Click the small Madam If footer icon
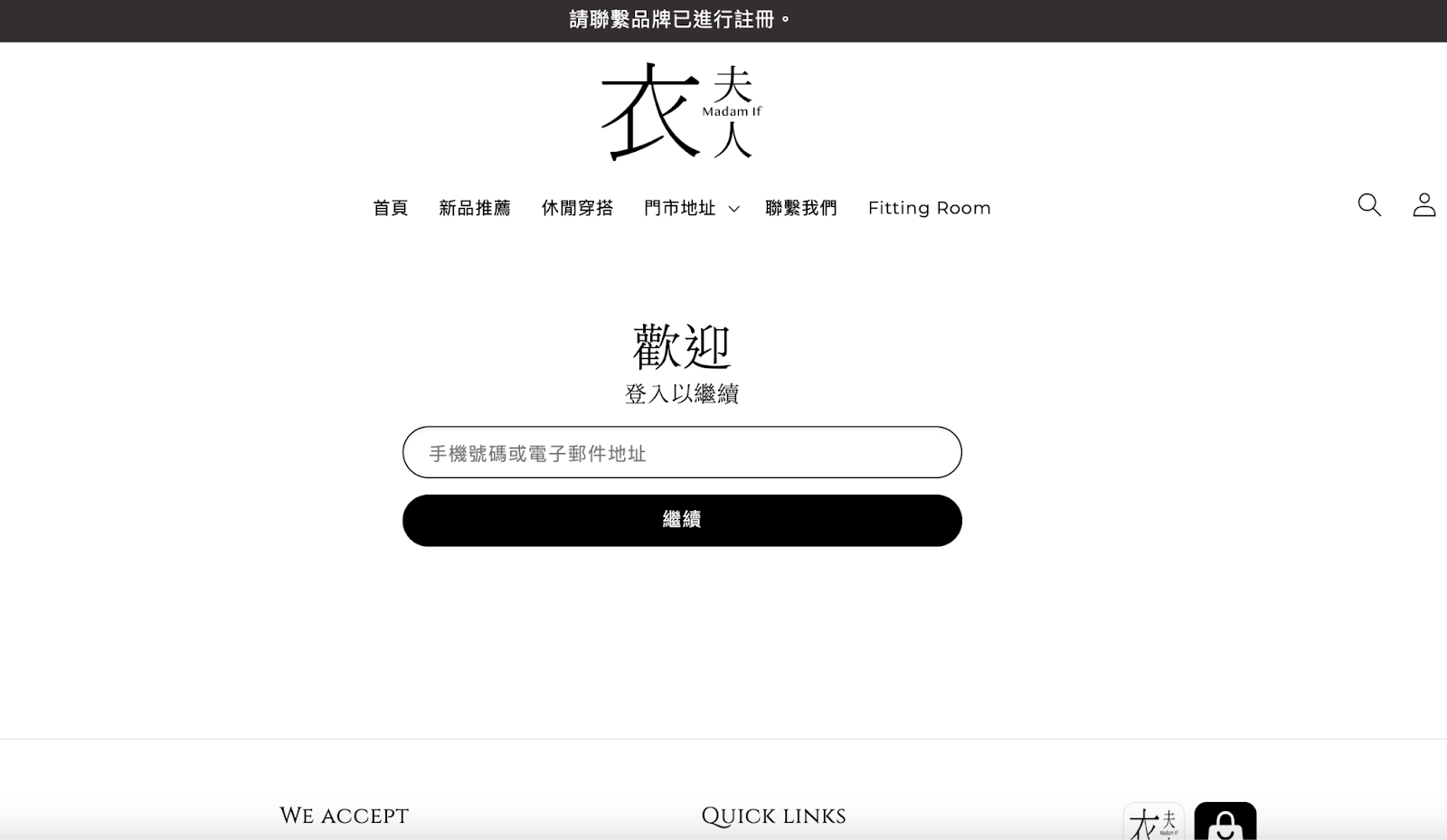The height and width of the screenshot is (840, 1447). tap(1153, 822)
